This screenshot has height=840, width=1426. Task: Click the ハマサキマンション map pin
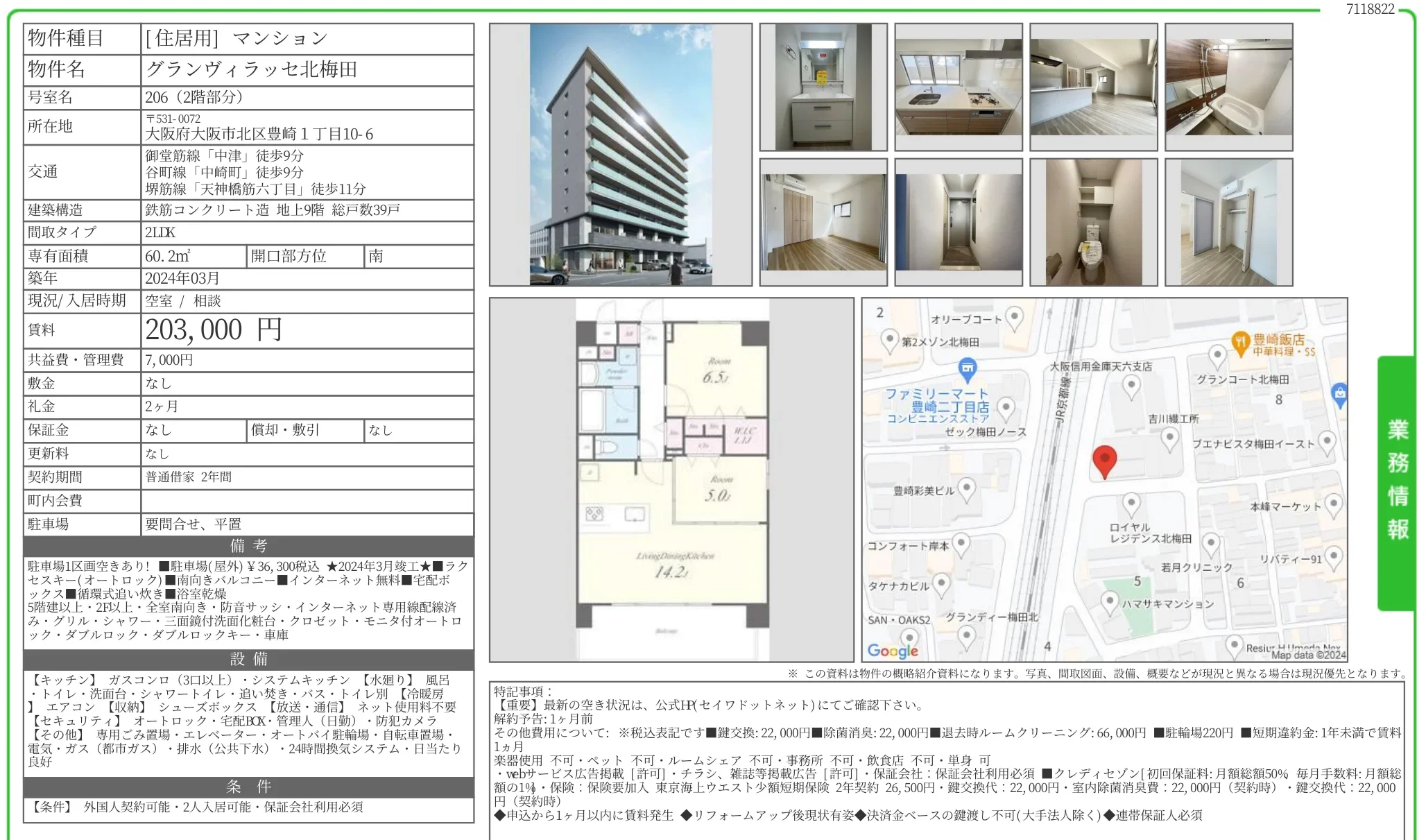[1110, 601]
